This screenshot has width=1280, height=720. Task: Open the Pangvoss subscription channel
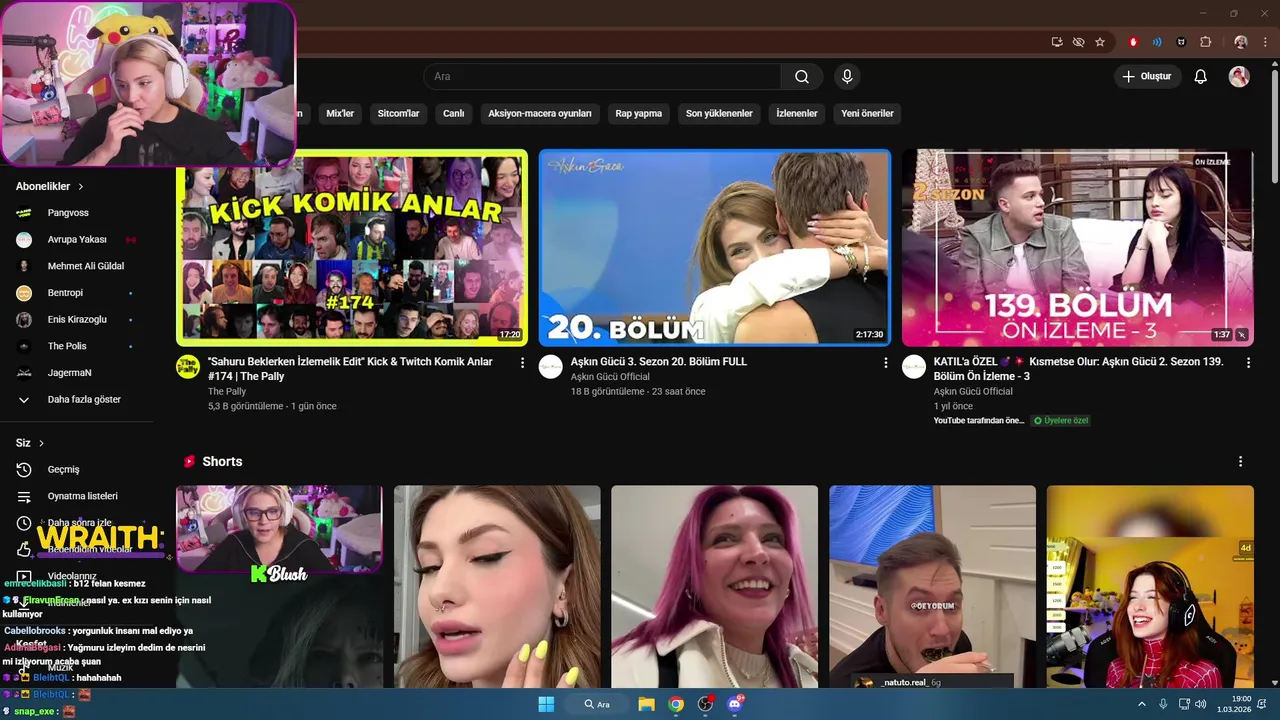click(68, 213)
